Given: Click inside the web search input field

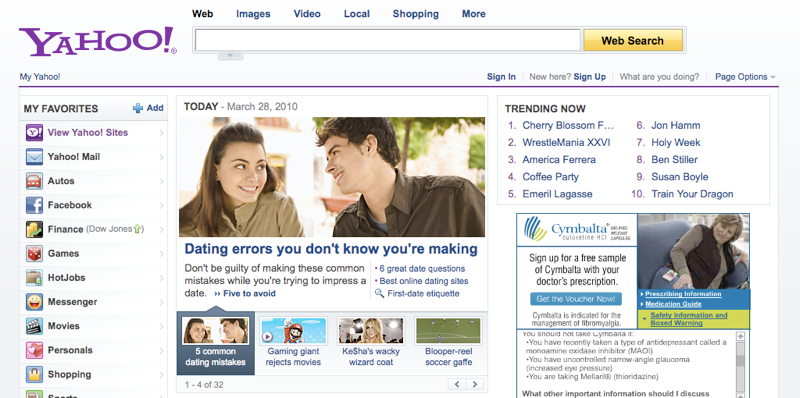Looking at the screenshot, I should (388, 40).
